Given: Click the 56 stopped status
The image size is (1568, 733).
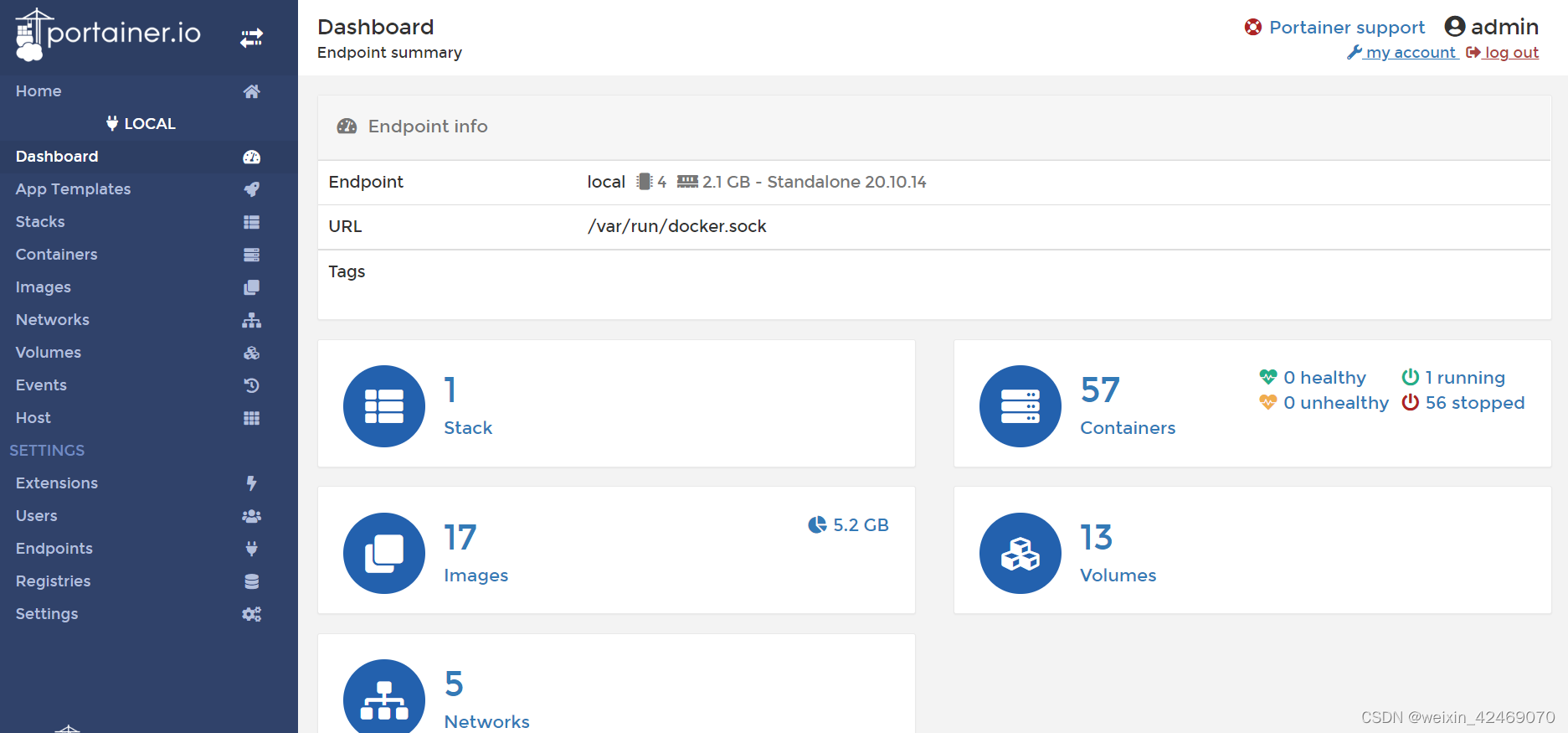Looking at the screenshot, I should (x=1463, y=402).
